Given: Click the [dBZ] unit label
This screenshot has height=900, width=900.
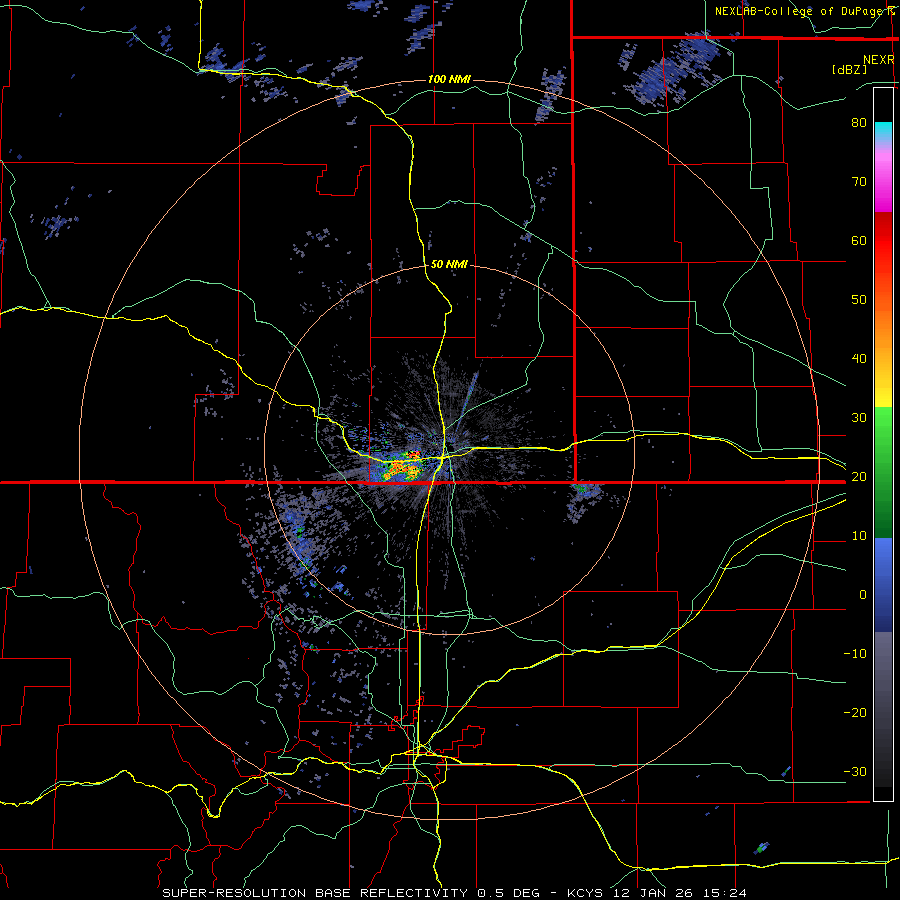Looking at the screenshot, I should pos(849,69).
